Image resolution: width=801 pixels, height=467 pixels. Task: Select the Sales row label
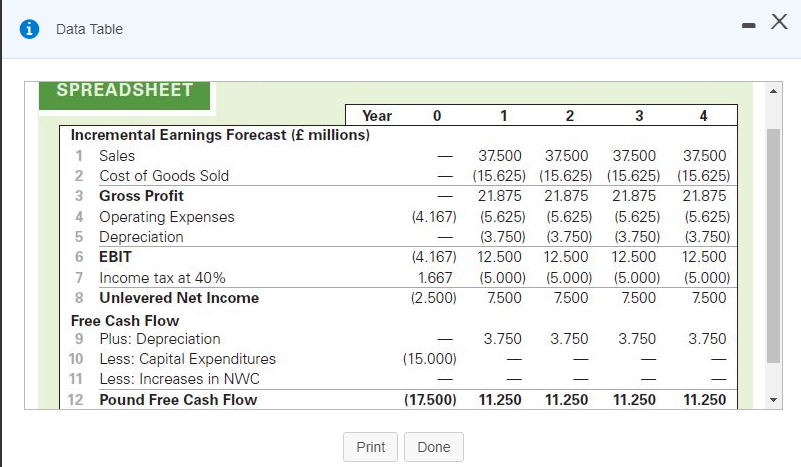(117, 156)
